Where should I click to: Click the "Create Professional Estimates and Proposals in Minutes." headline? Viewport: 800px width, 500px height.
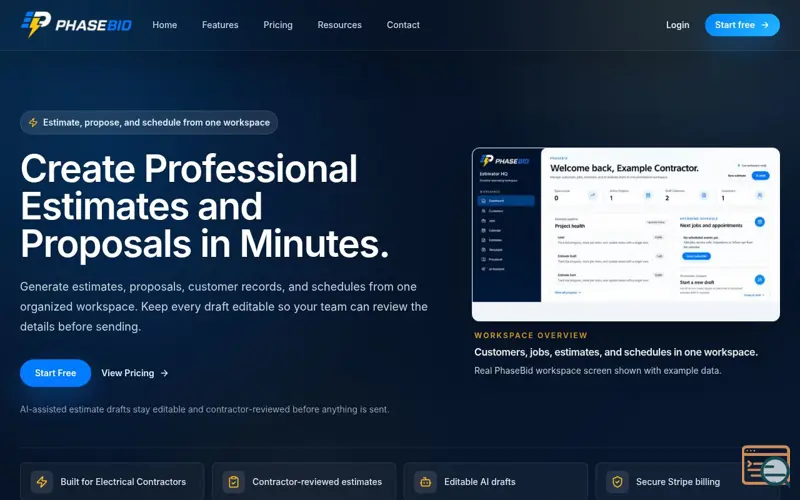205,206
